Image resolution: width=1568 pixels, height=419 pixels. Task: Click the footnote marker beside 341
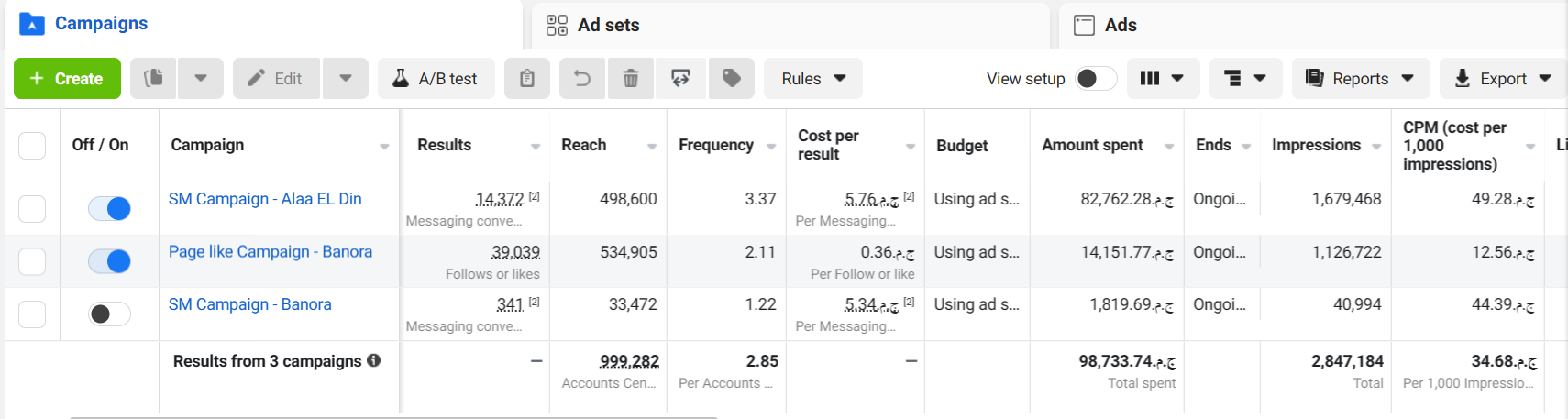point(534,302)
